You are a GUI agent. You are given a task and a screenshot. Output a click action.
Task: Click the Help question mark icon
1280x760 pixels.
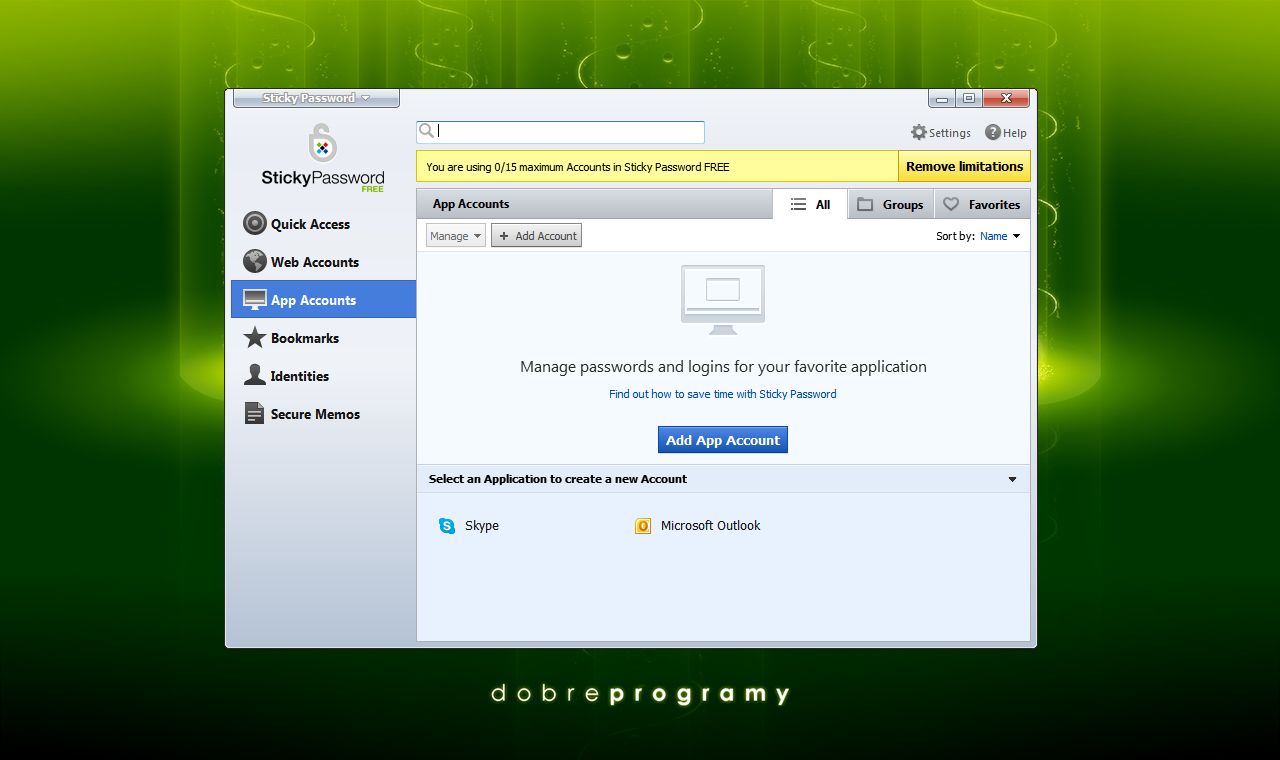993,132
